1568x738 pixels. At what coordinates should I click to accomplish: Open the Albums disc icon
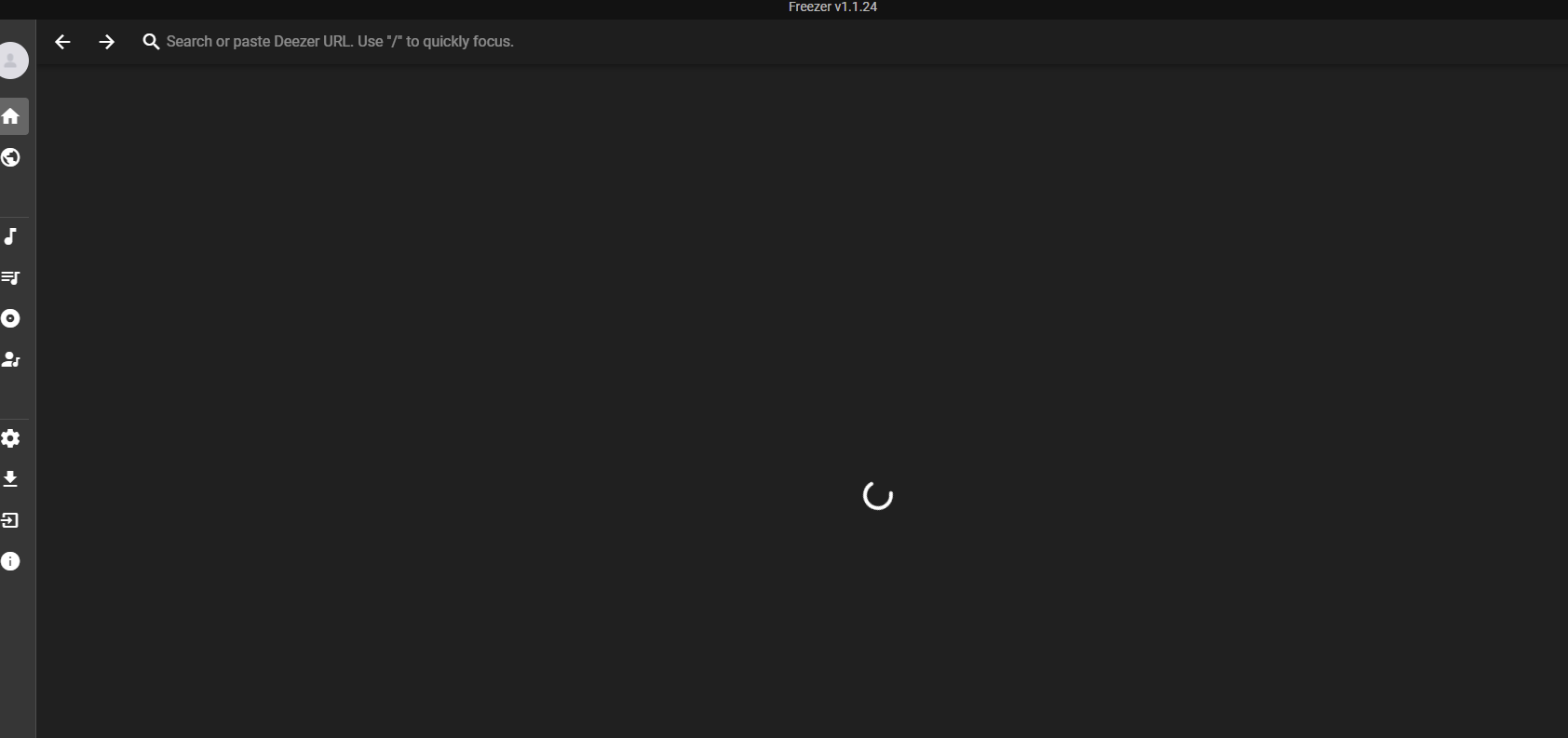point(11,318)
